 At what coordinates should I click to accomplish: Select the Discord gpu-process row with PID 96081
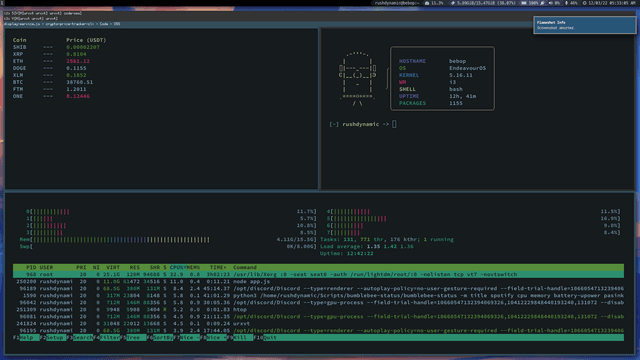(318, 317)
